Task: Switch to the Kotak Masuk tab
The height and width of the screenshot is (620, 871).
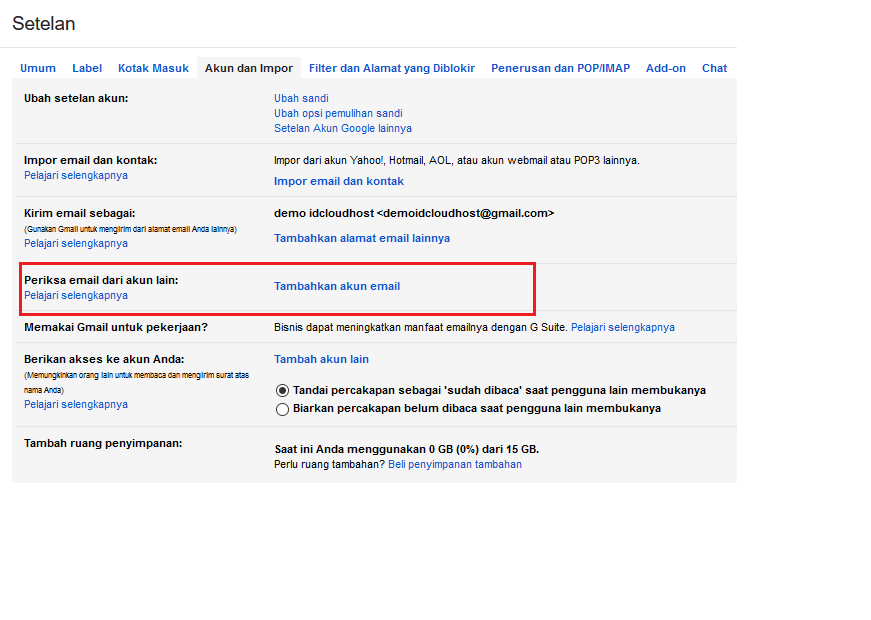Action: (153, 68)
